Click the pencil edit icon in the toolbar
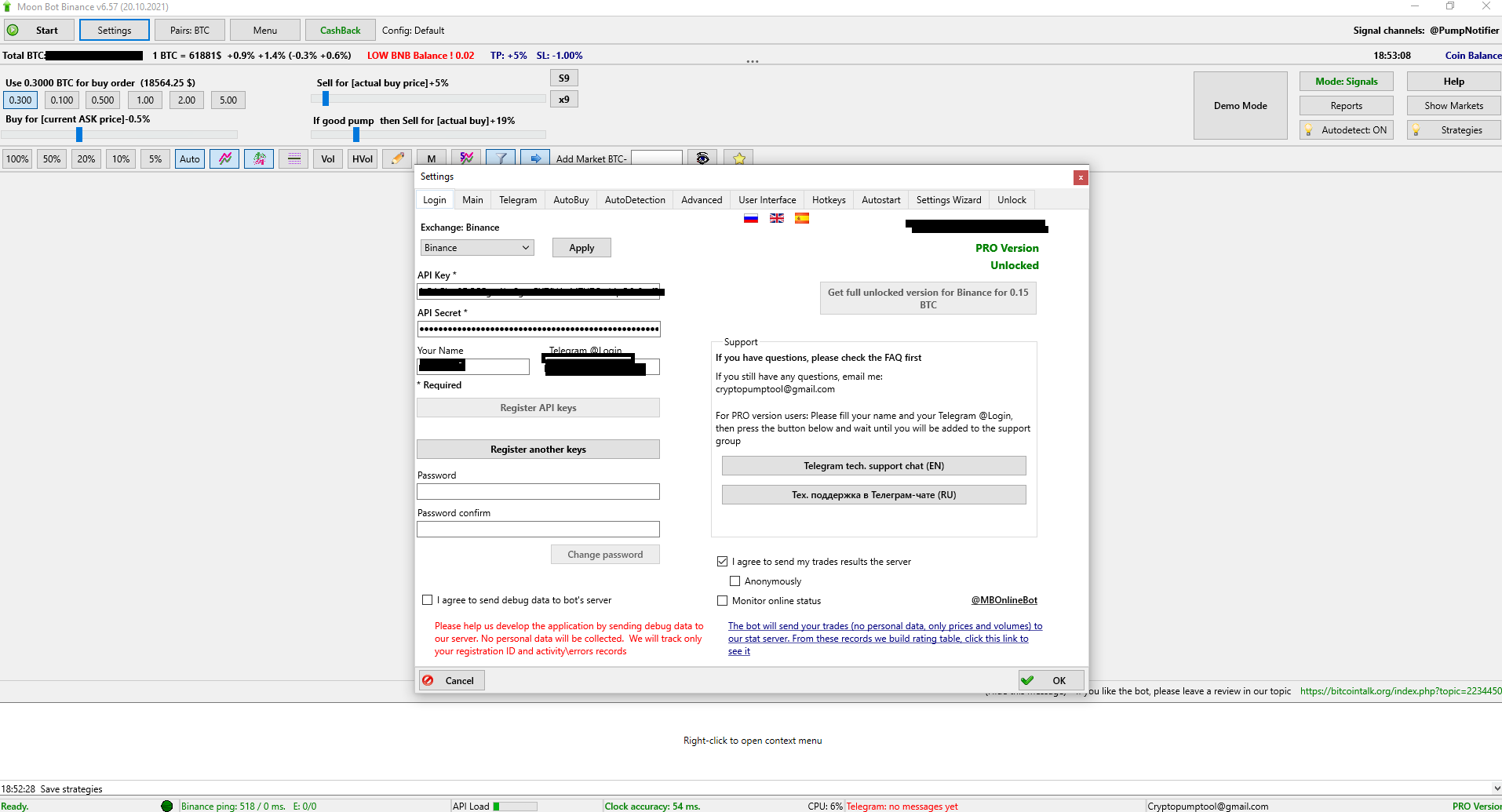The image size is (1502, 812). point(398,158)
